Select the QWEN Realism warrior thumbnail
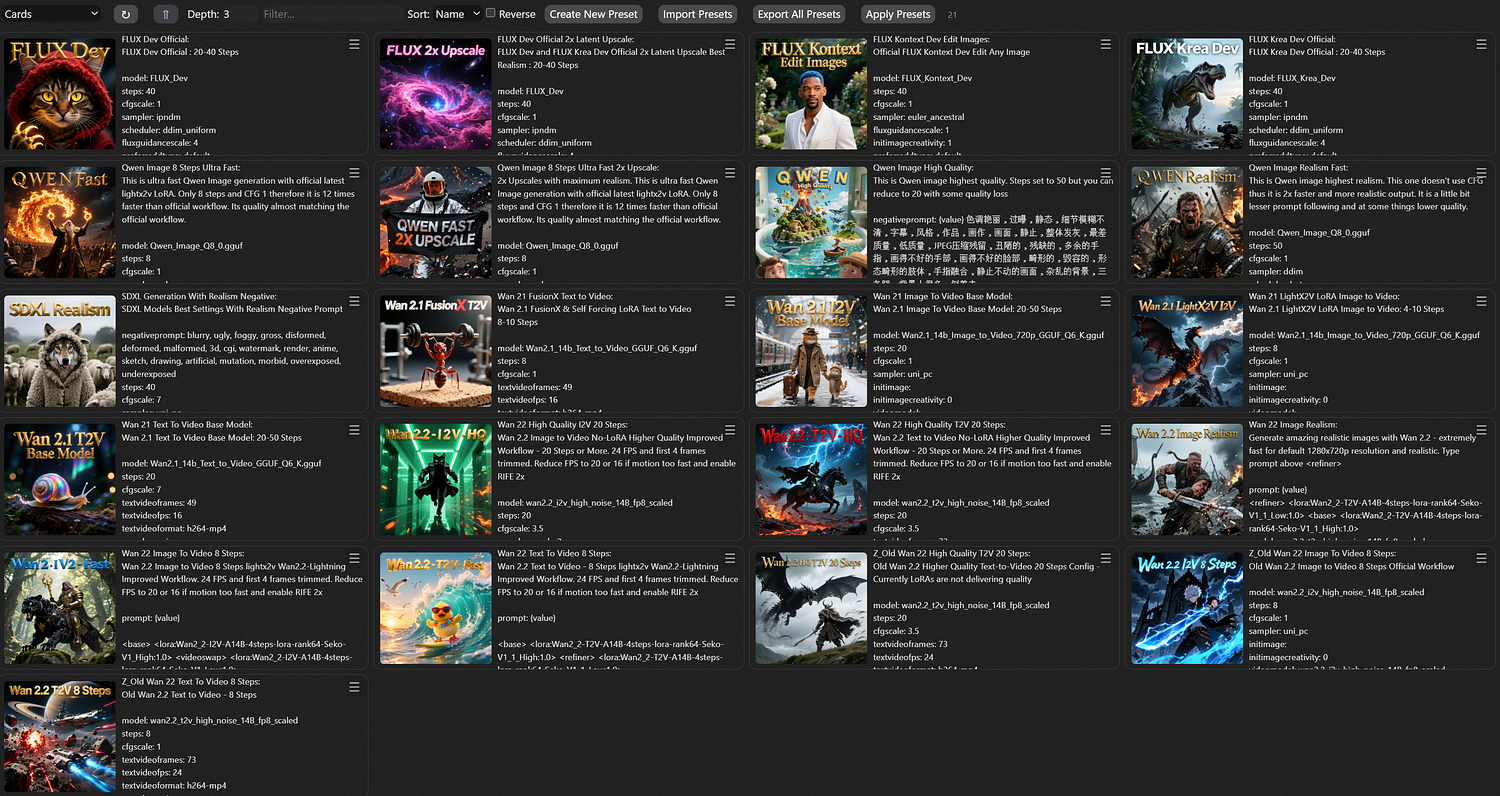The width and height of the screenshot is (1500, 796). point(1187,223)
